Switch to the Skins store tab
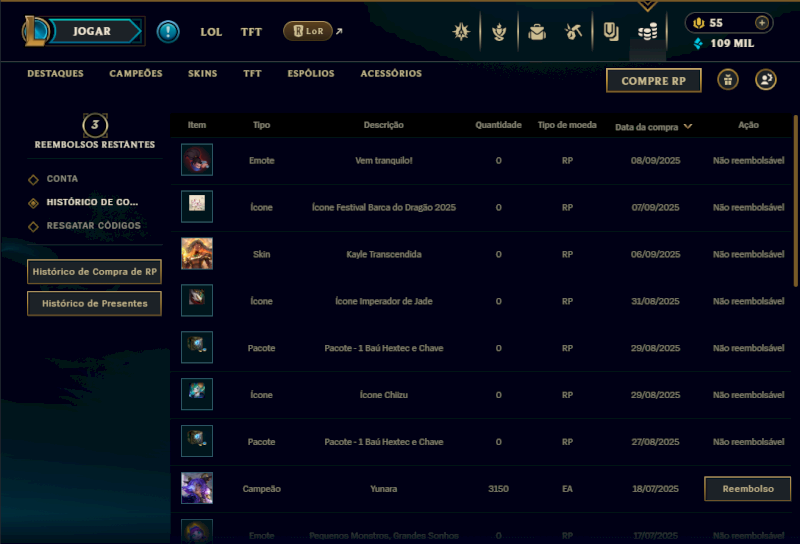This screenshot has height=544, width=800. tap(202, 74)
